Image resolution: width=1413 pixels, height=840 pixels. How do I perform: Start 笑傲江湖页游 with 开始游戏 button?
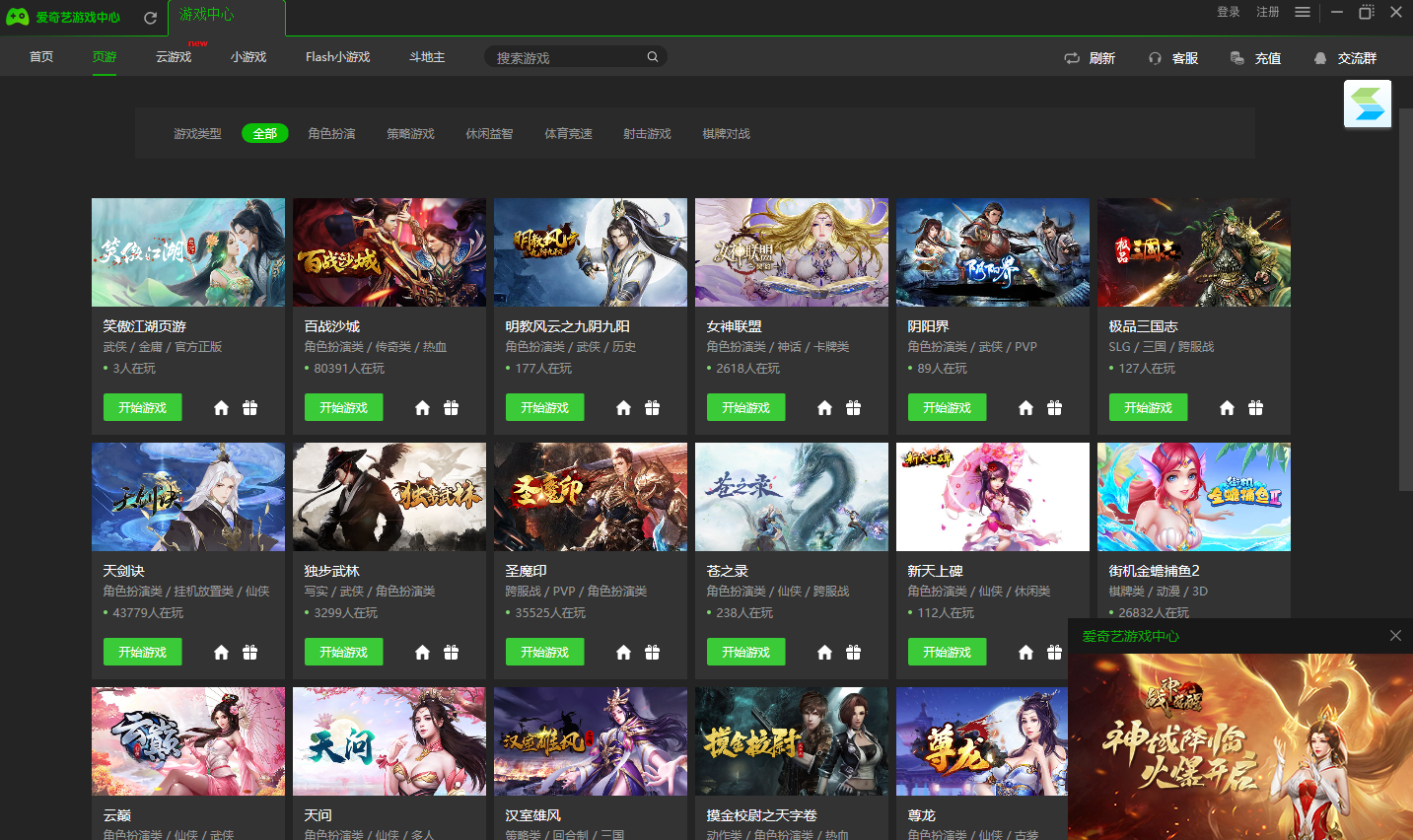point(143,407)
